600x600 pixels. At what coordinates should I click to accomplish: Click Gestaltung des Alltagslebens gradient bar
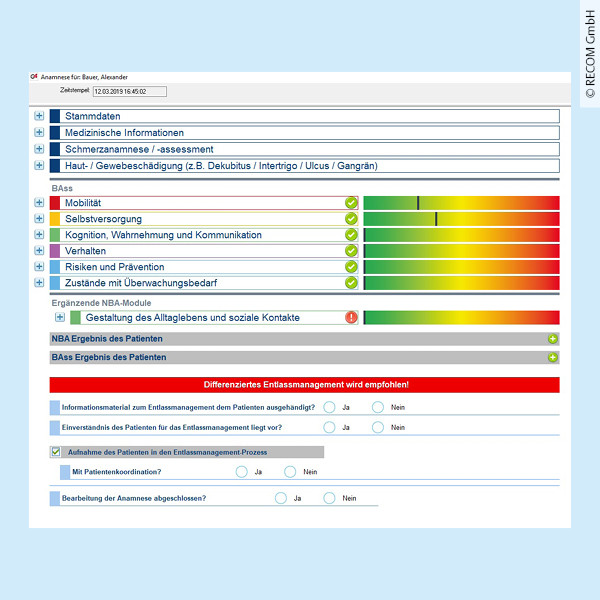(461, 318)
